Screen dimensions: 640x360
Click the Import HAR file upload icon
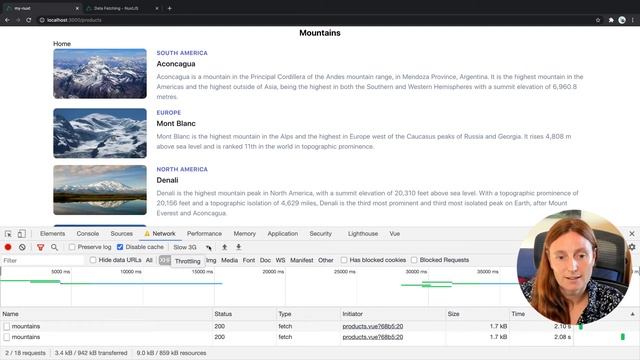point(224,247)
